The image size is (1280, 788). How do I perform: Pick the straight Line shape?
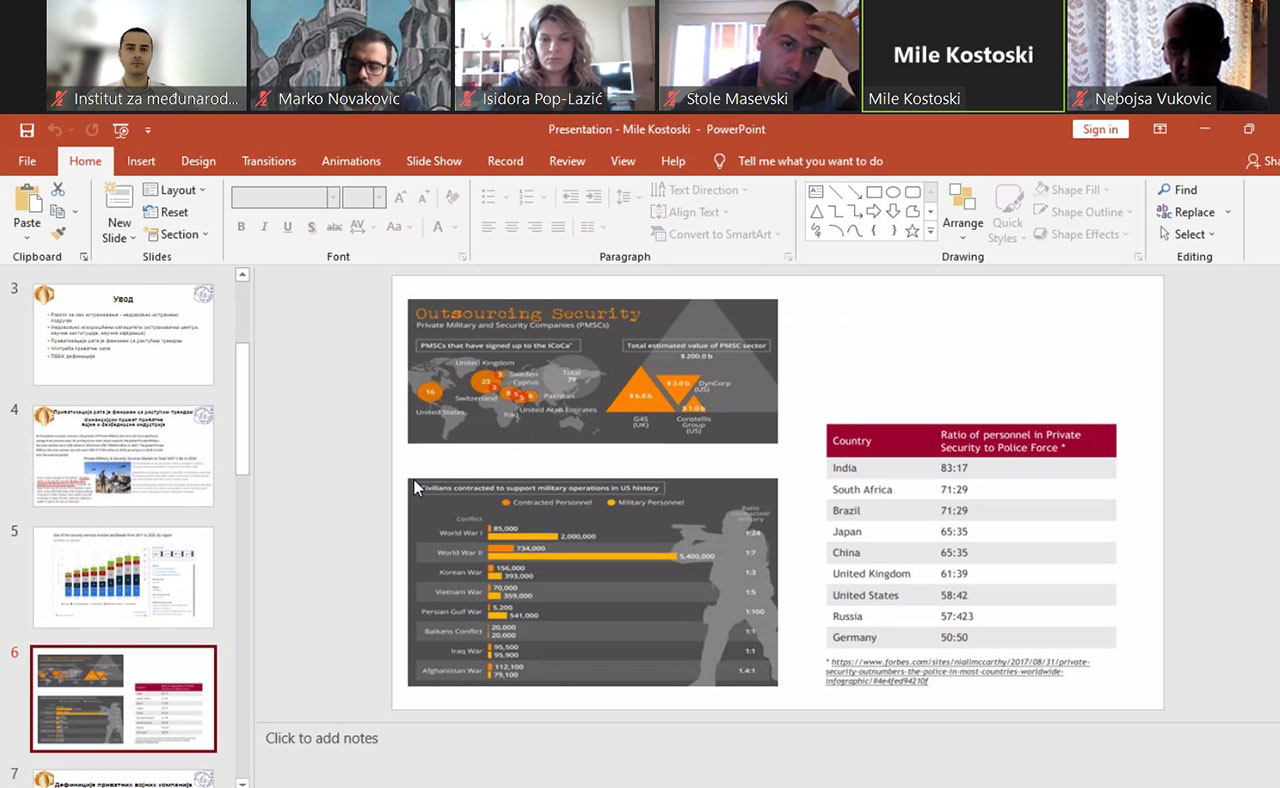click(x=835, y=192)
